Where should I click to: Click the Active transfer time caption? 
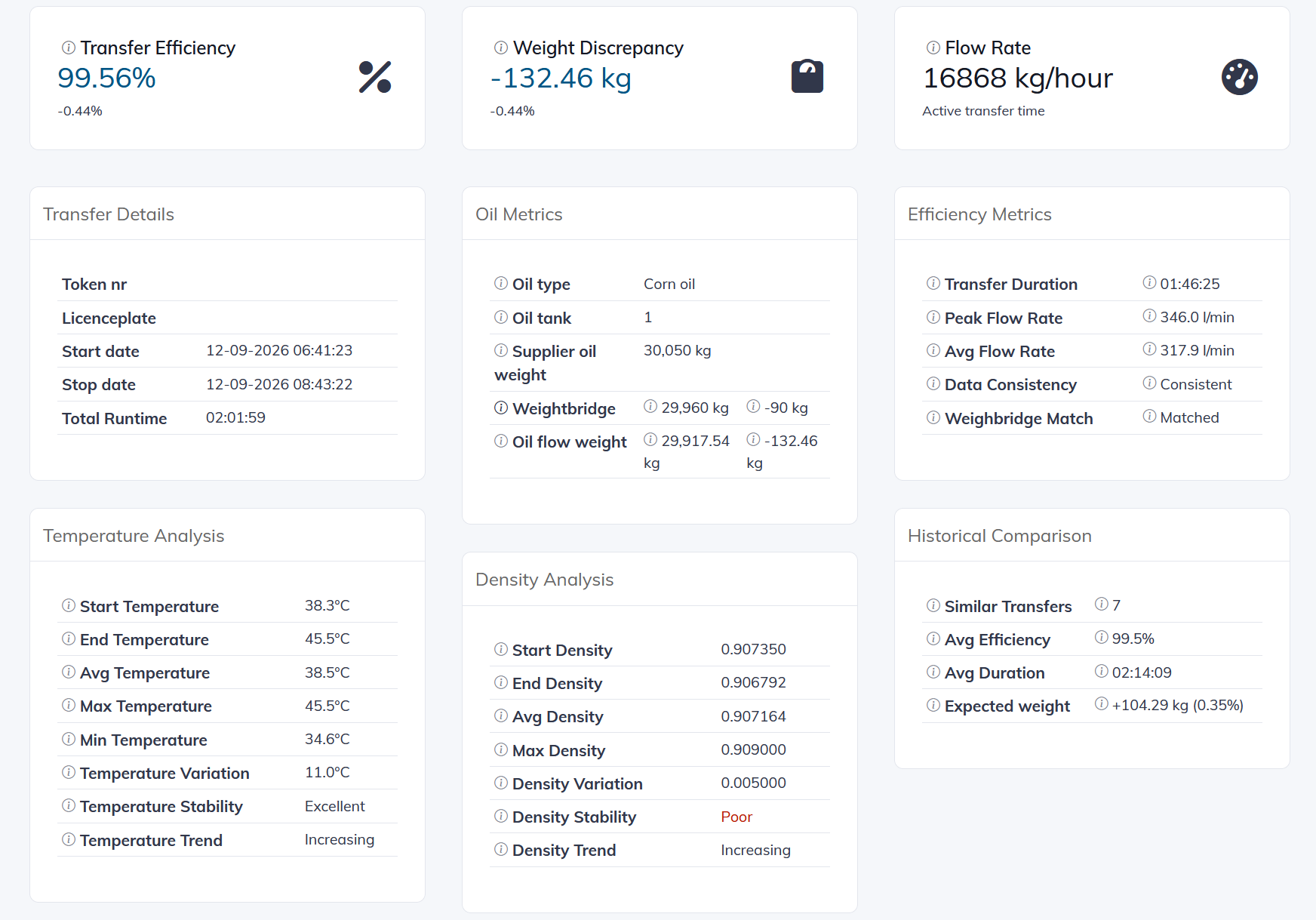[x=983, y=111]
